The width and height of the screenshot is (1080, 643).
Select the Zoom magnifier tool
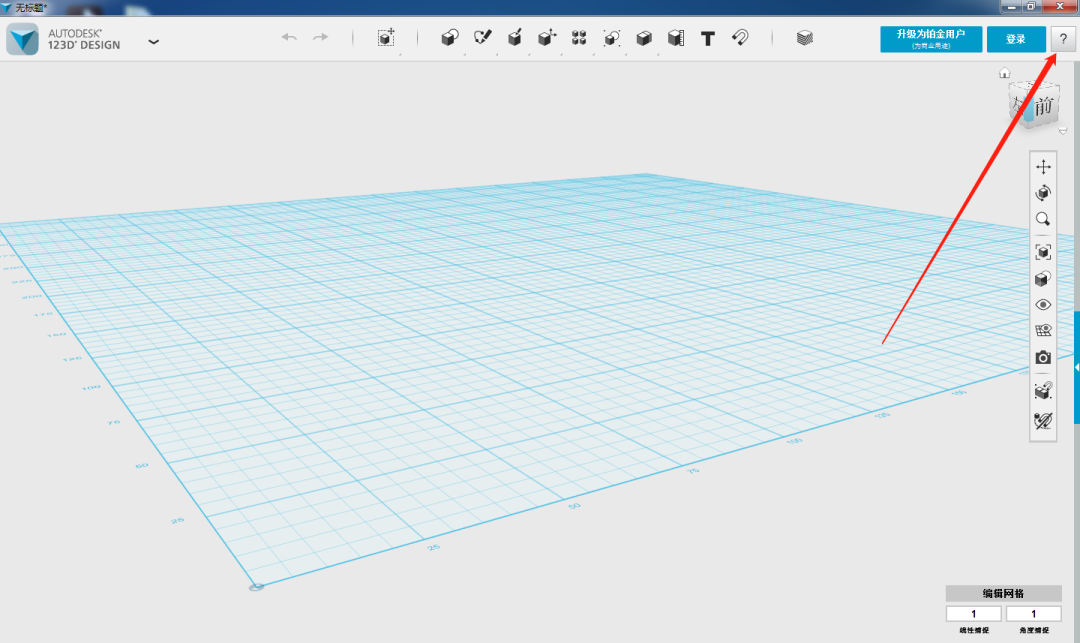coord(1043,219)
